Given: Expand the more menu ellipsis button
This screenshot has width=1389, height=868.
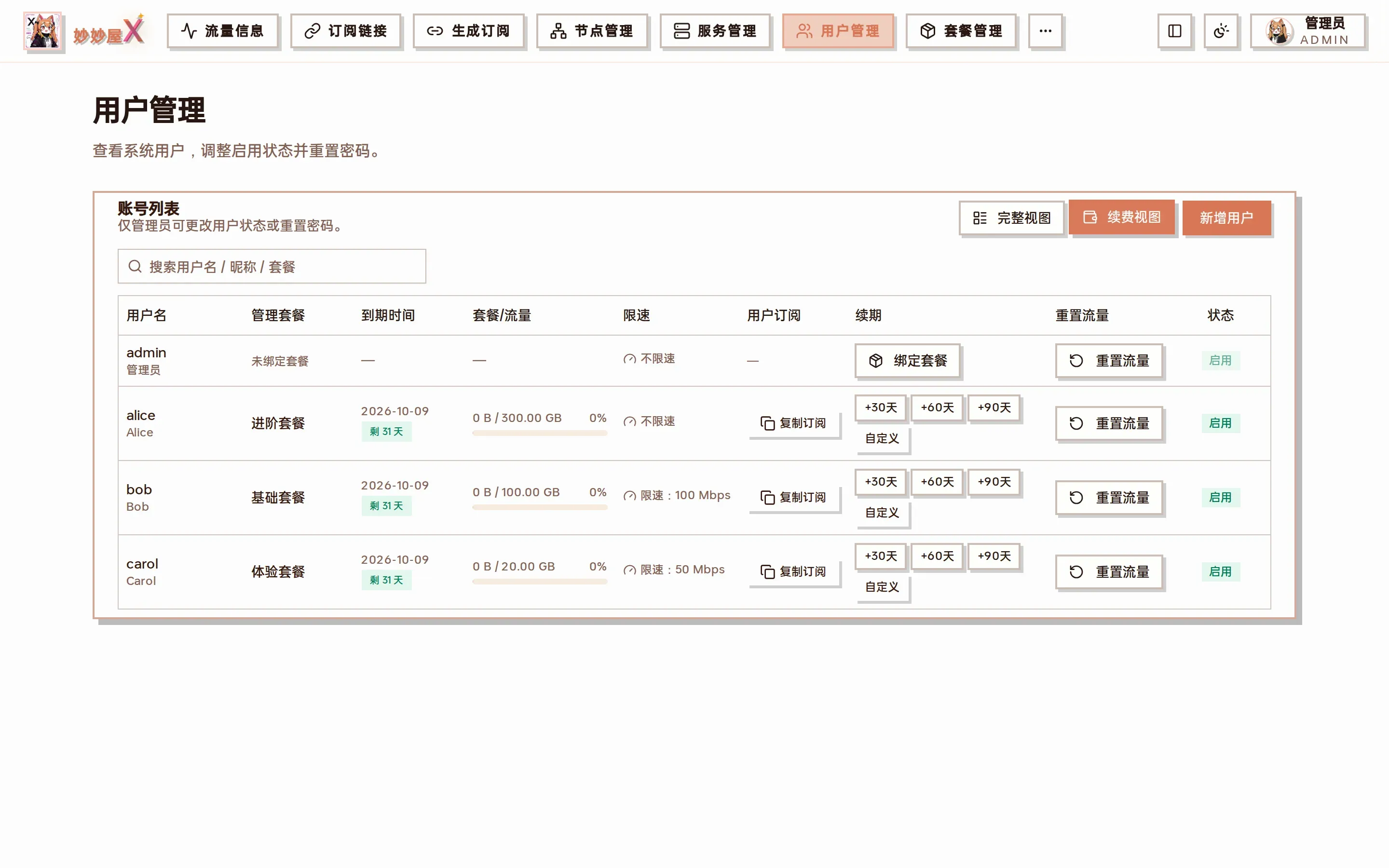Looking at the screenshot, I should coord(1045,31).
